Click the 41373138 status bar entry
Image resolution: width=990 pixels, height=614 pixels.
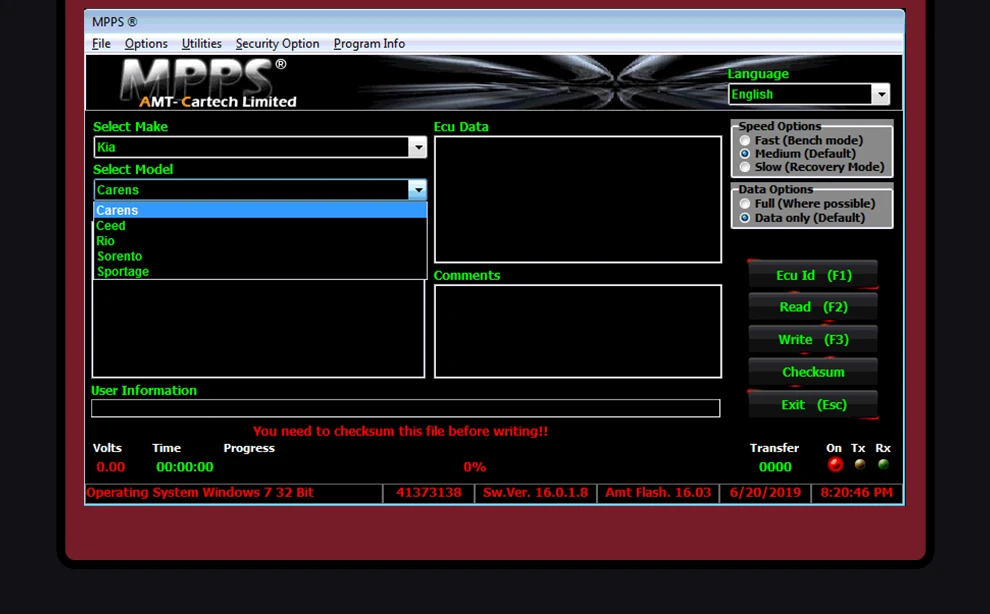(x=429, y=493)
